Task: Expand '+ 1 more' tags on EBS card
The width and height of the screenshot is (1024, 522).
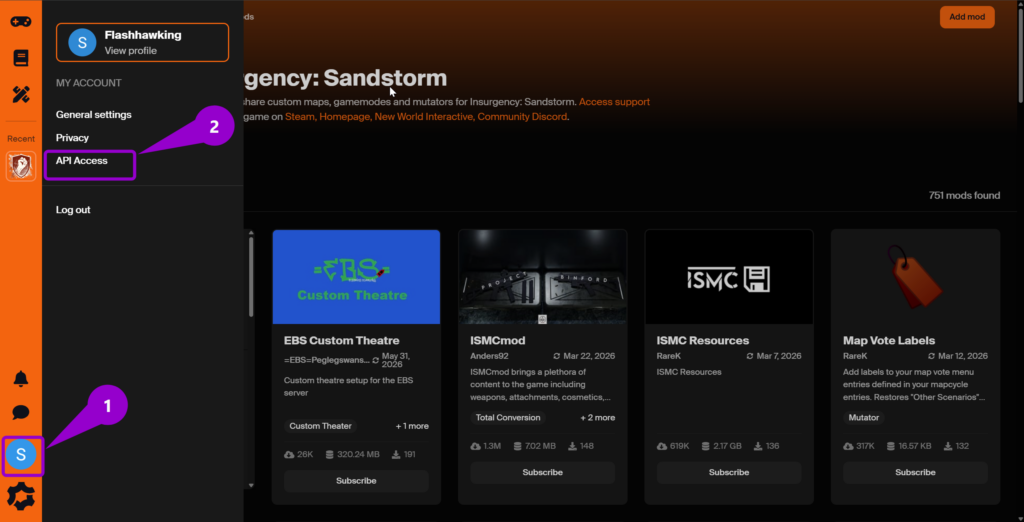Action: [412, 426]
